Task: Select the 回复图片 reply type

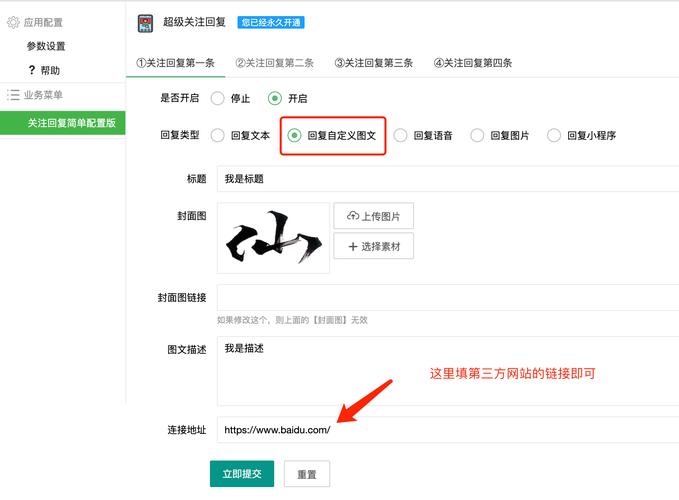Action: (x=477, y=135)
